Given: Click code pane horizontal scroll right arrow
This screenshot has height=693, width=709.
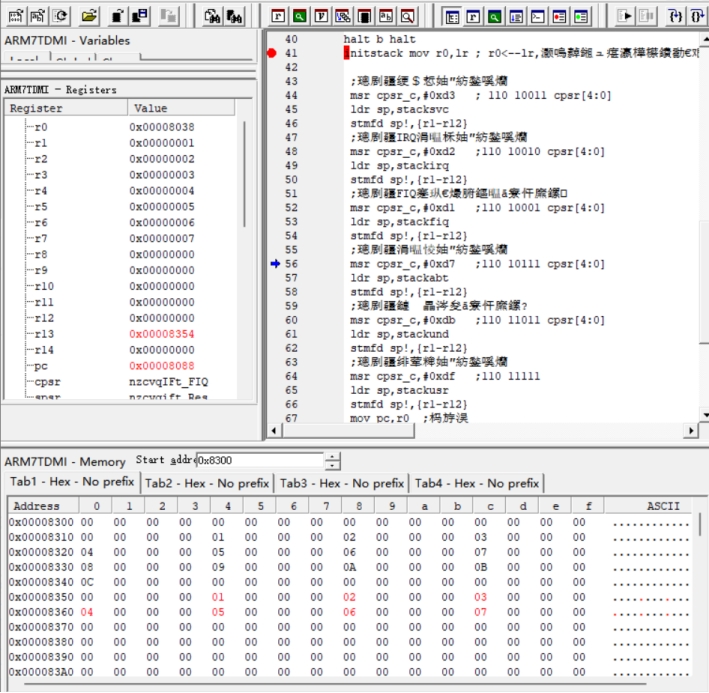Looking at the screenshot, I should [691, 431].
